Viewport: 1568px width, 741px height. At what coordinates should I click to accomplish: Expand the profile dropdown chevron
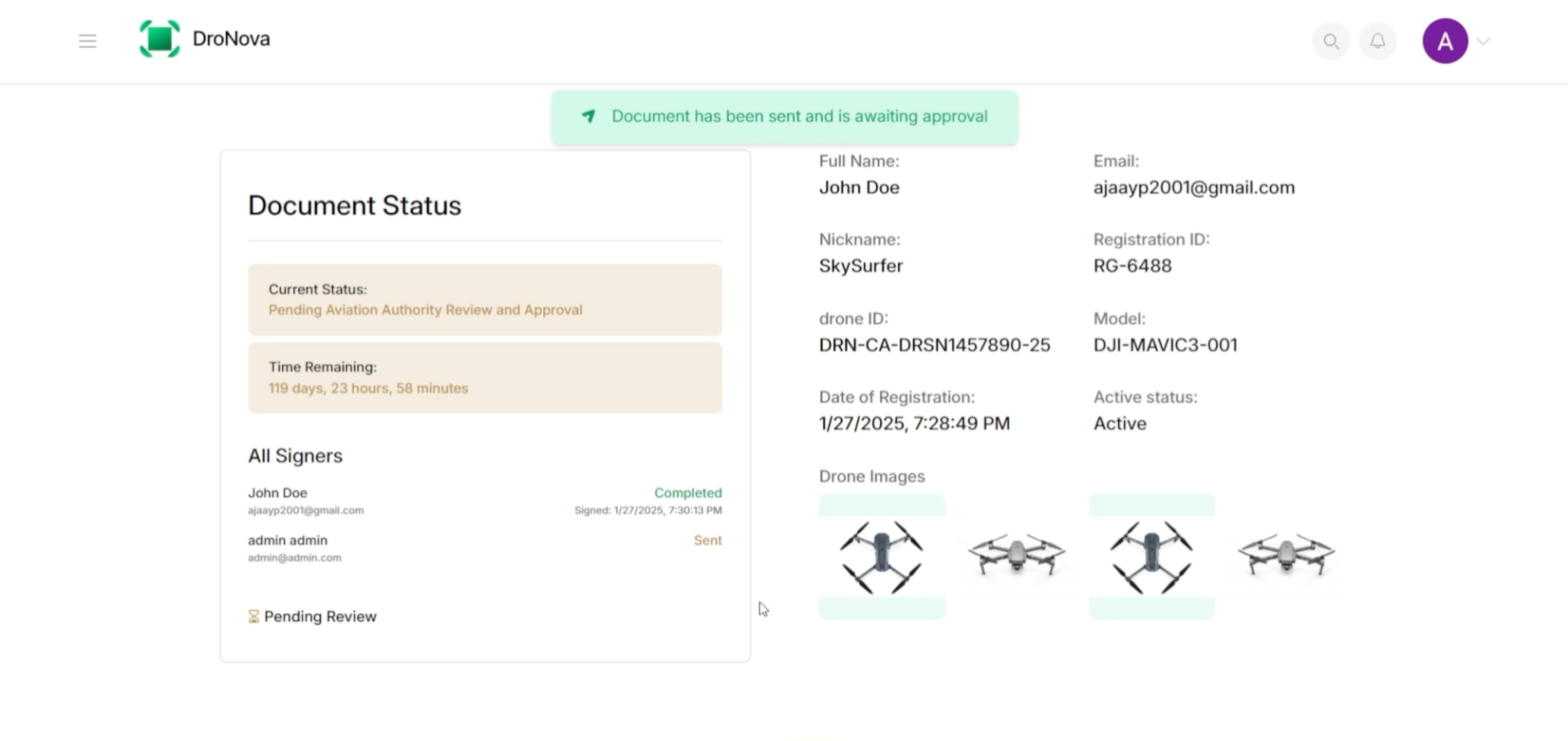pyautogui.click(x=1483, y=41)
